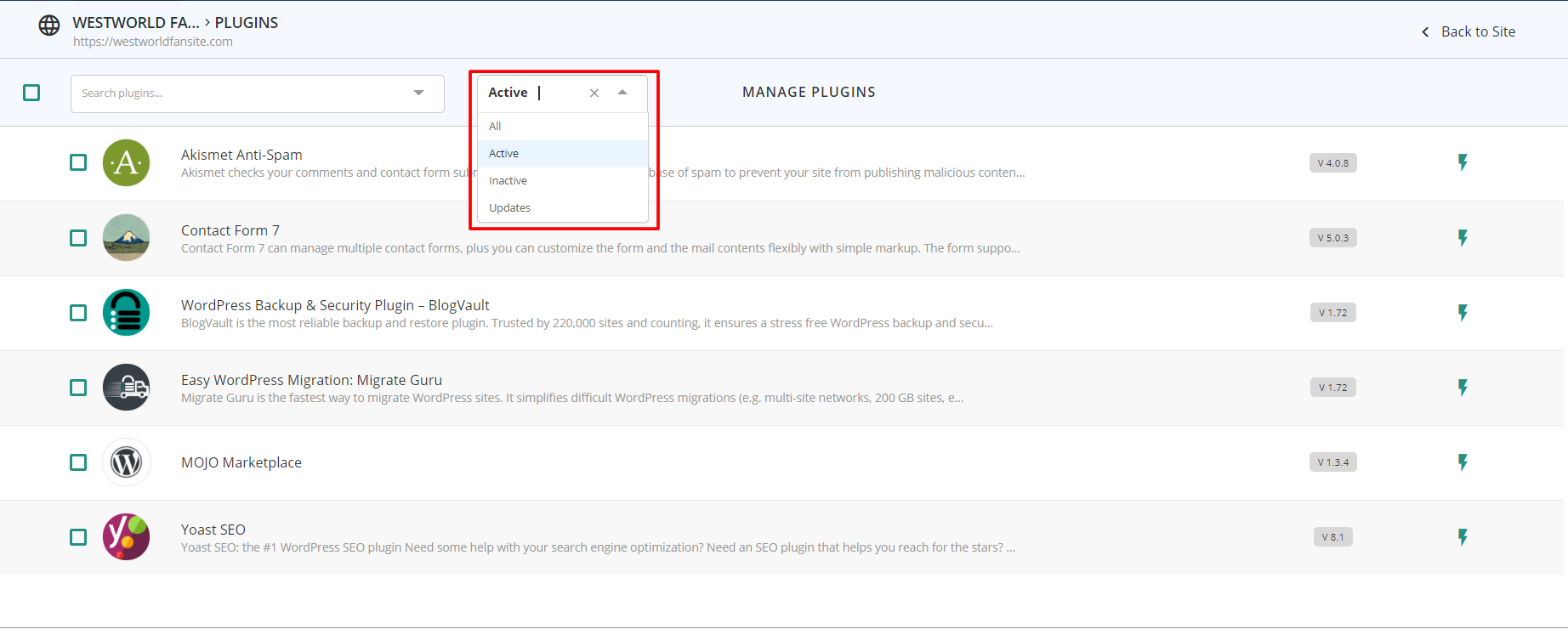Click the Easy WordPress Migration: Migrate Guru title
1568x629 pixels.
pos(311,380)
